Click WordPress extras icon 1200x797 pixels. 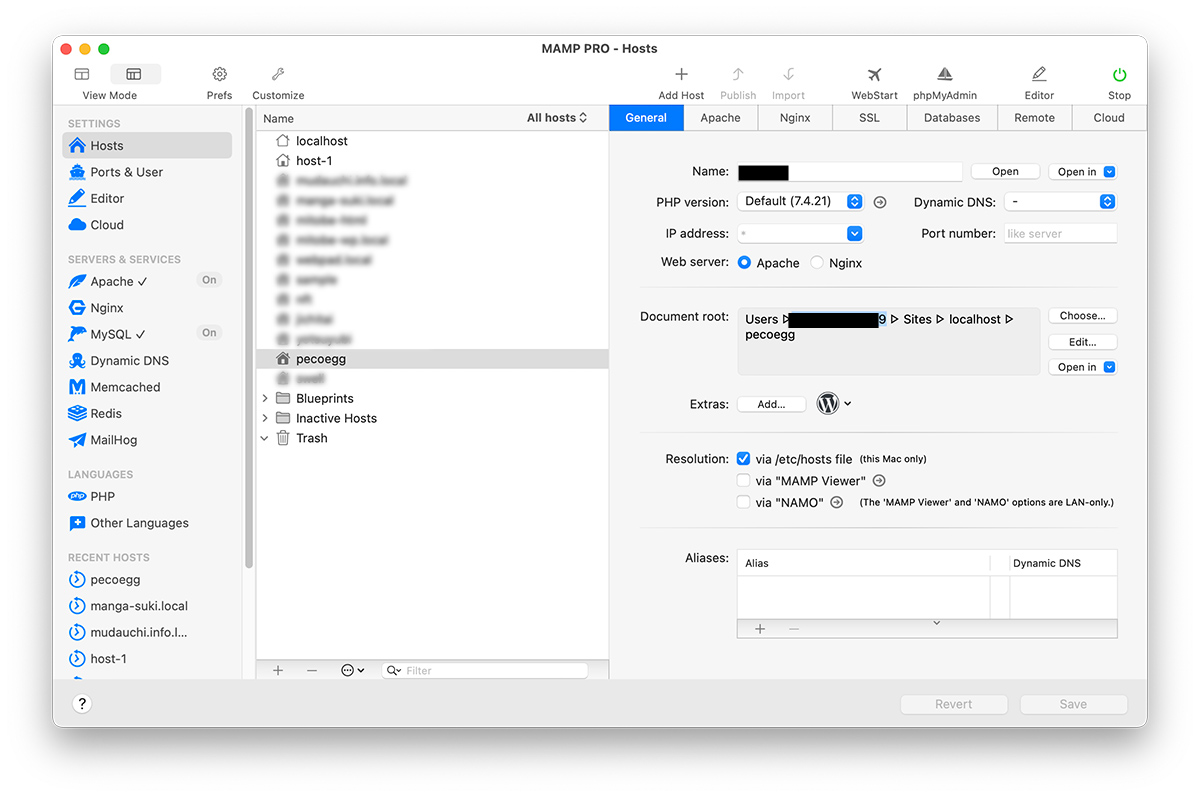click(828, 403)
